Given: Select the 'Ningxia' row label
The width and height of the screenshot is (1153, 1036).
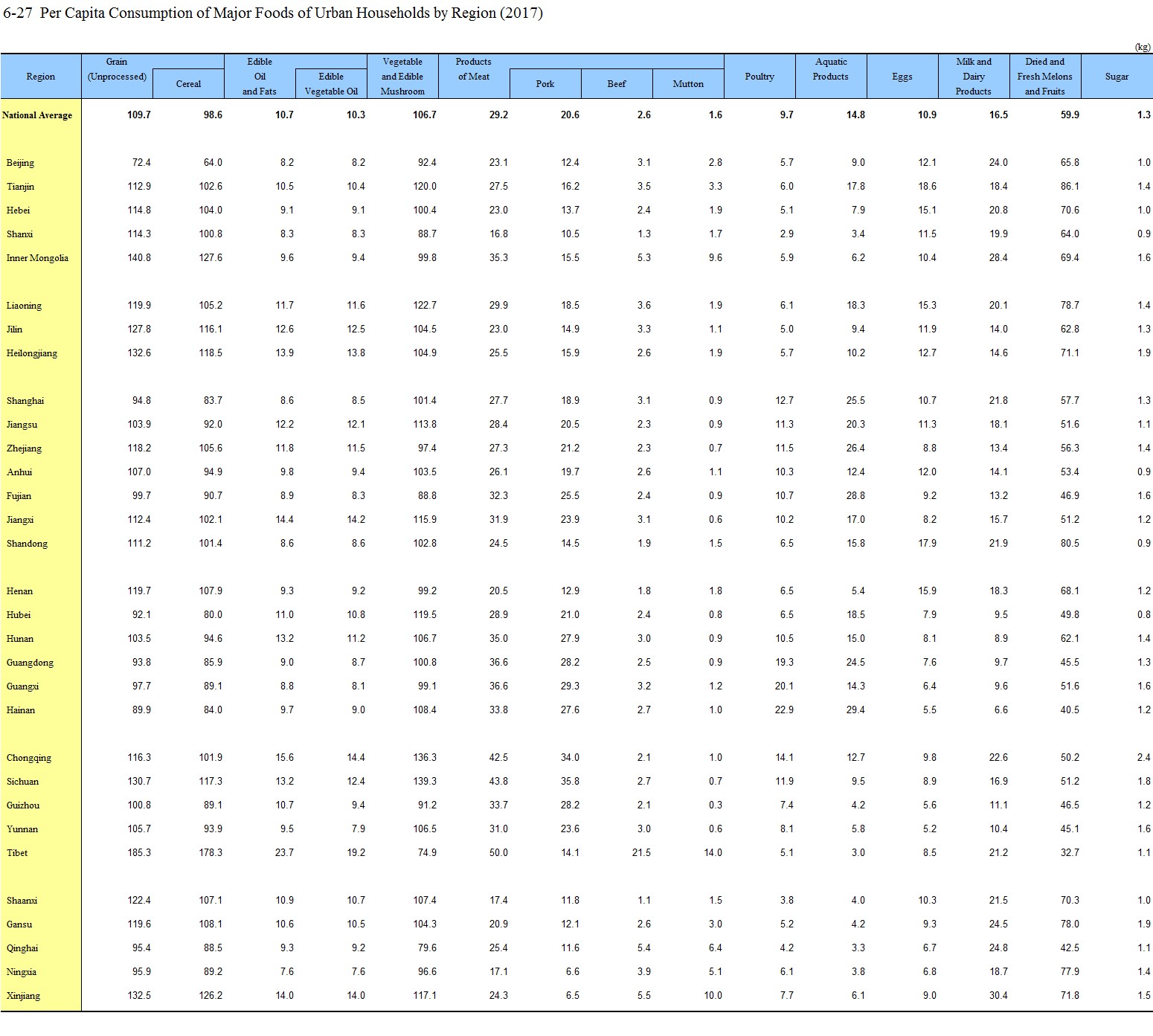Looking at the screenshot, I should pyautogui.click(x=22, y=972).
